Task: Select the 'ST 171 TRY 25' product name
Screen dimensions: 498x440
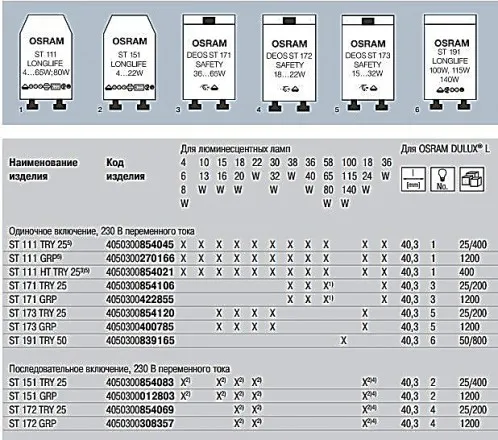Action: click(x=38, y=286)
